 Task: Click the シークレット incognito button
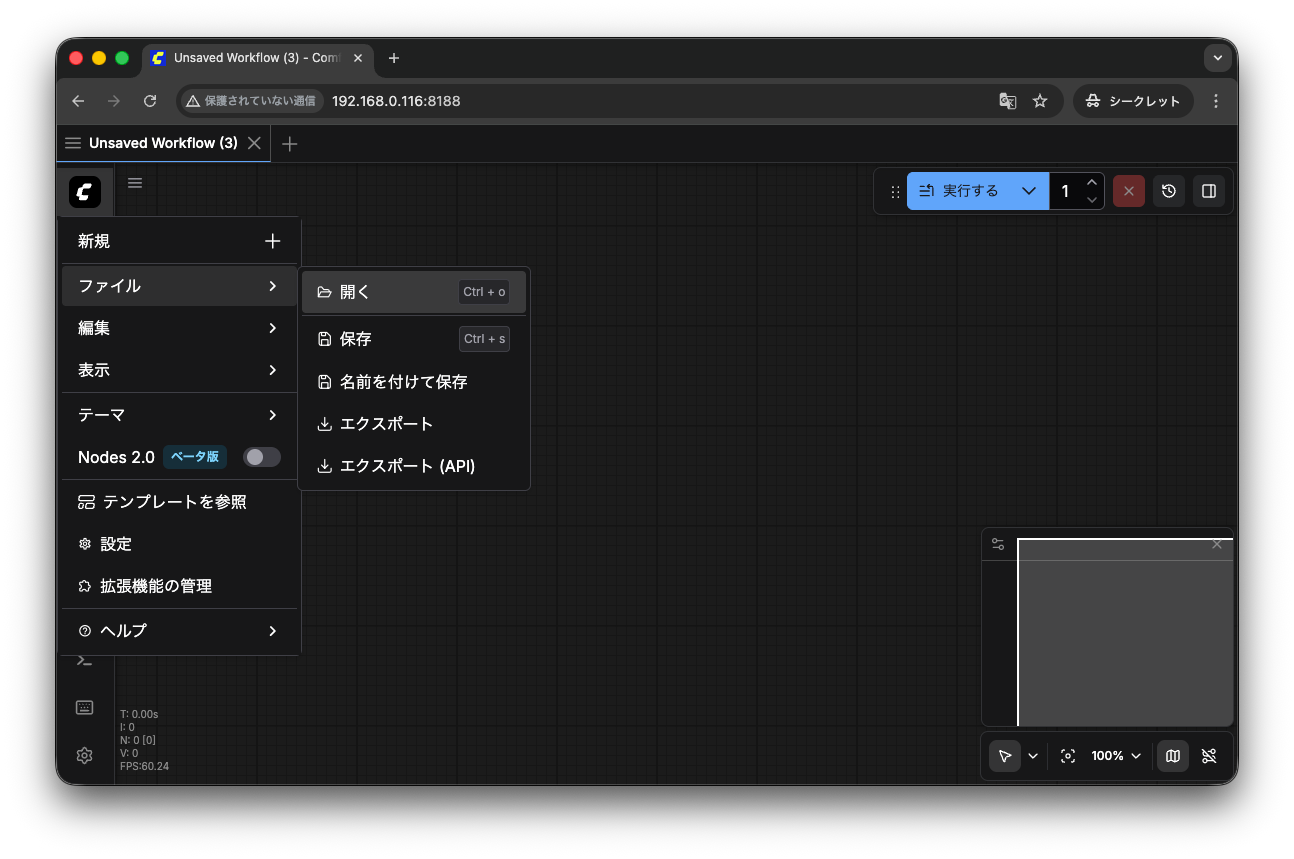(1133, 101)
